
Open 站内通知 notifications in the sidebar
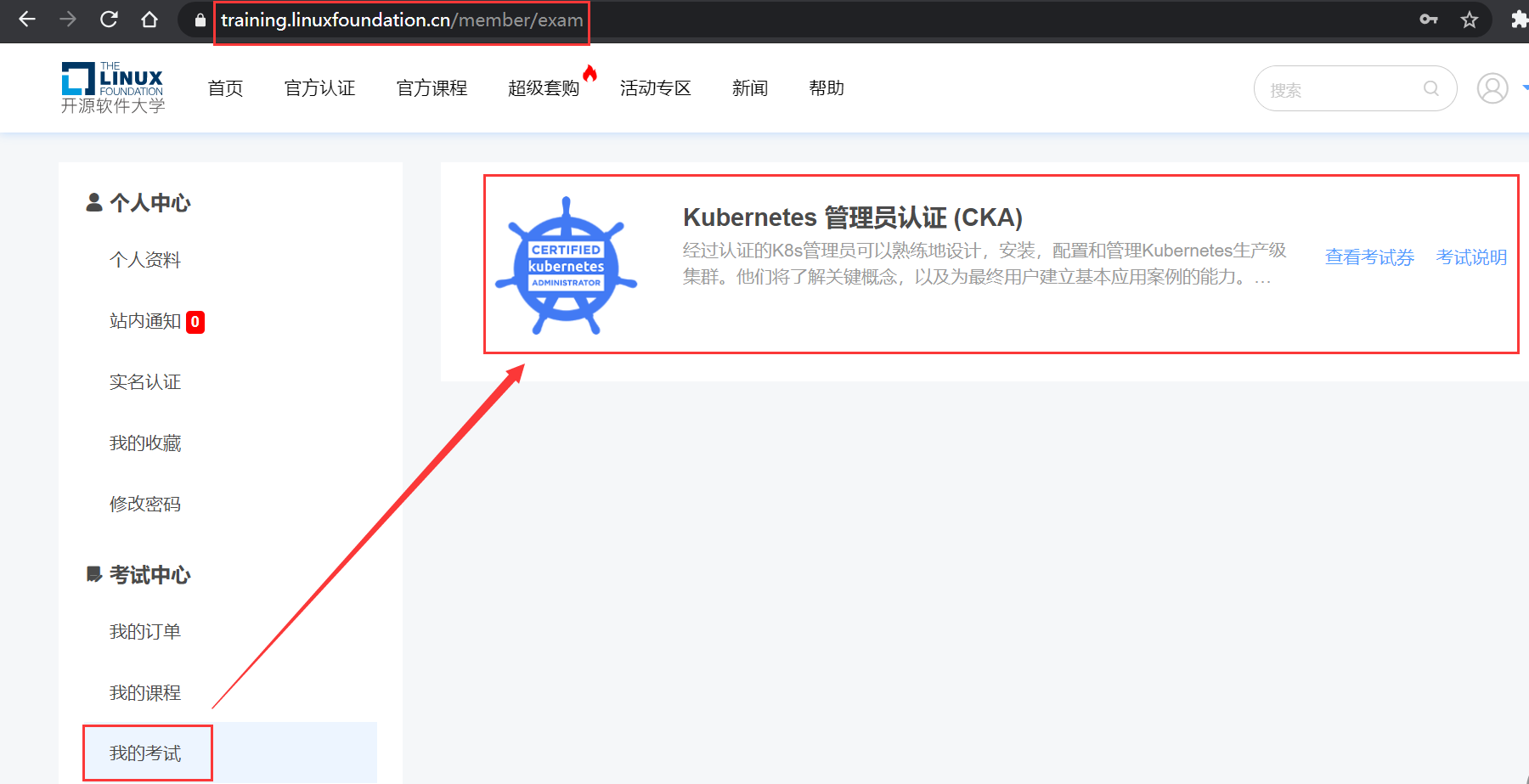pyautogui.click(x=145, y=321)
